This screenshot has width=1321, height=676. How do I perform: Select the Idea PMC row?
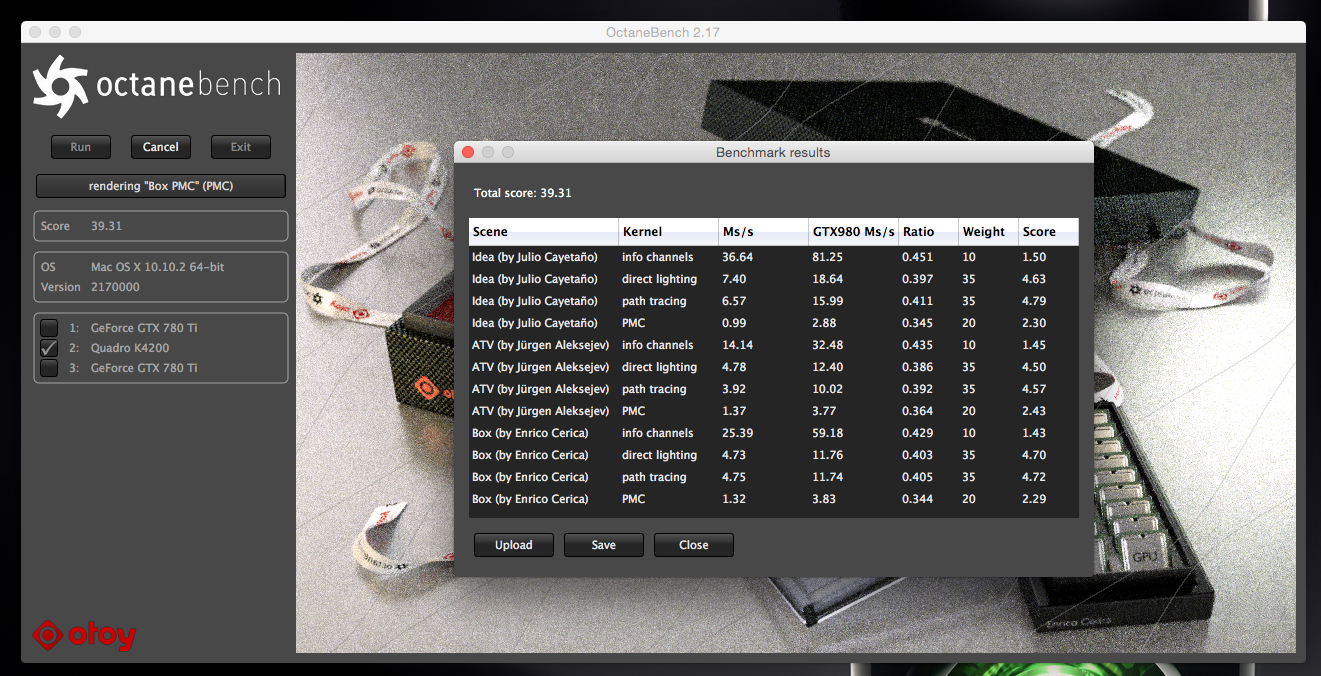click(773, 323)
